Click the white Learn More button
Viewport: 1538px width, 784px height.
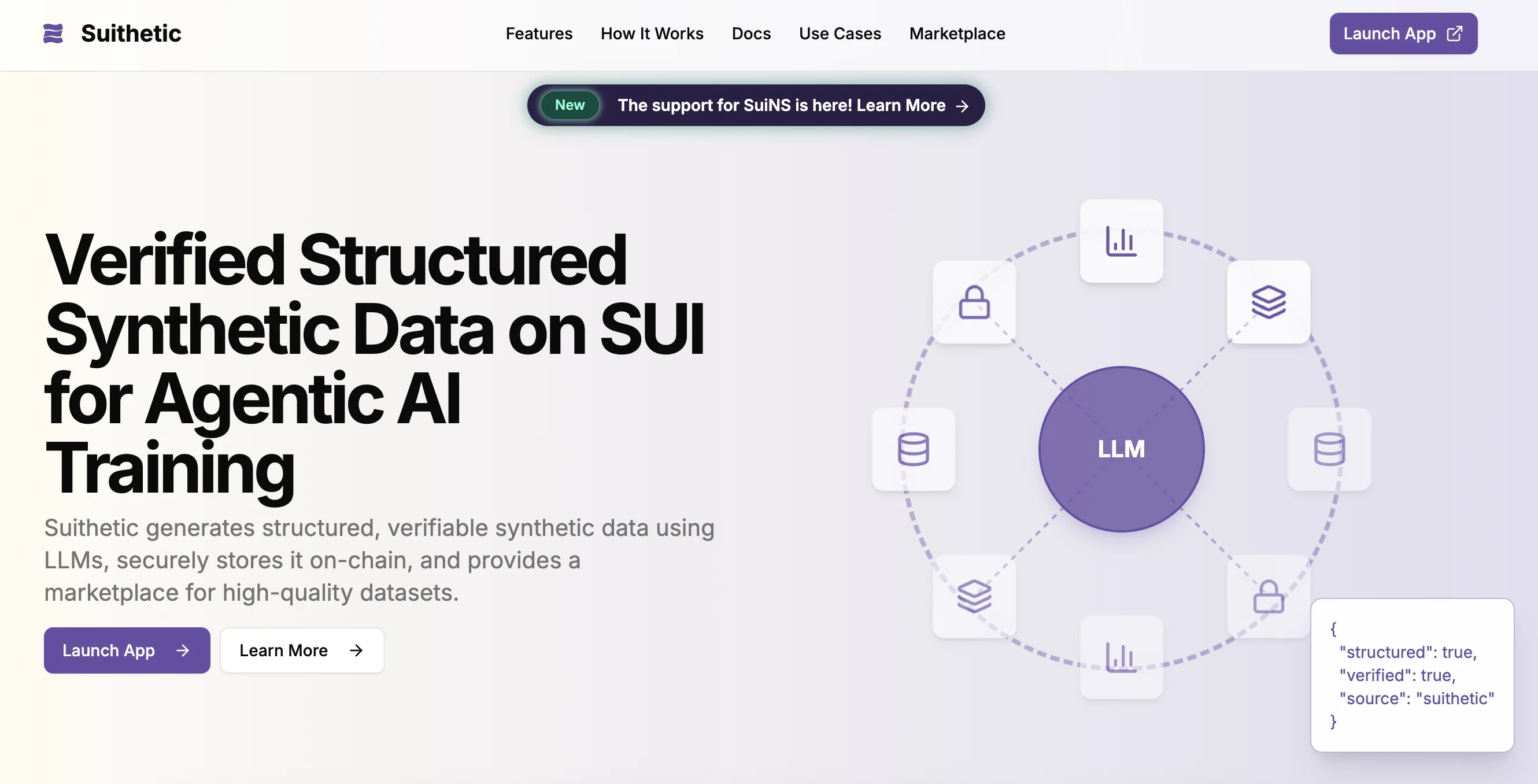coord(302,650)
